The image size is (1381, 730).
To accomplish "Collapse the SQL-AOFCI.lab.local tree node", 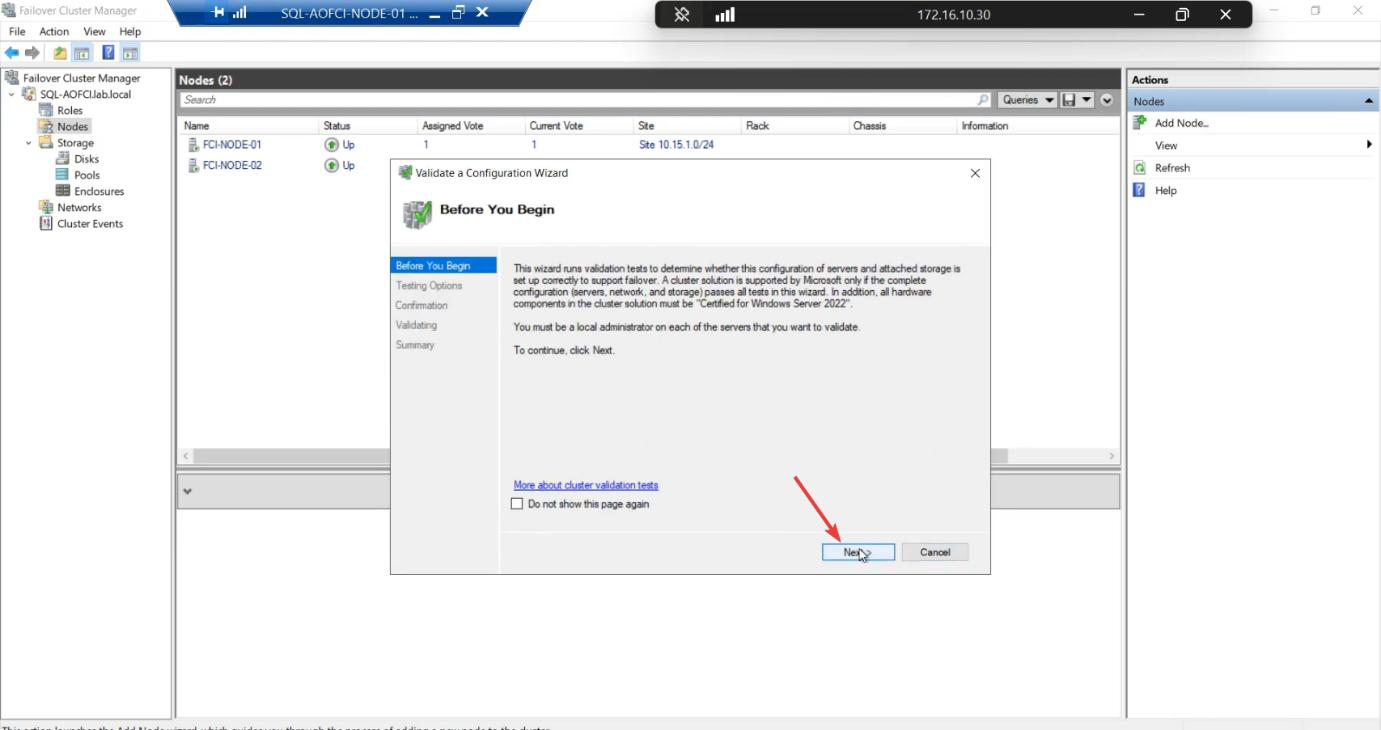I will (x=12, y=94).
